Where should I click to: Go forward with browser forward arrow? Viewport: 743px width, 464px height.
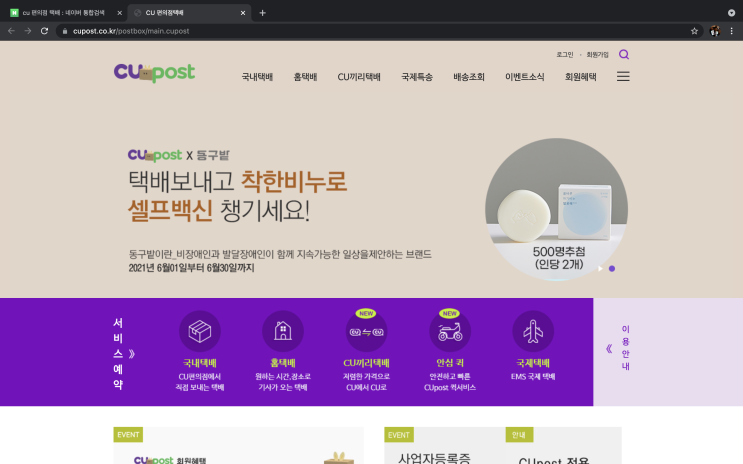tap(28, 31)
